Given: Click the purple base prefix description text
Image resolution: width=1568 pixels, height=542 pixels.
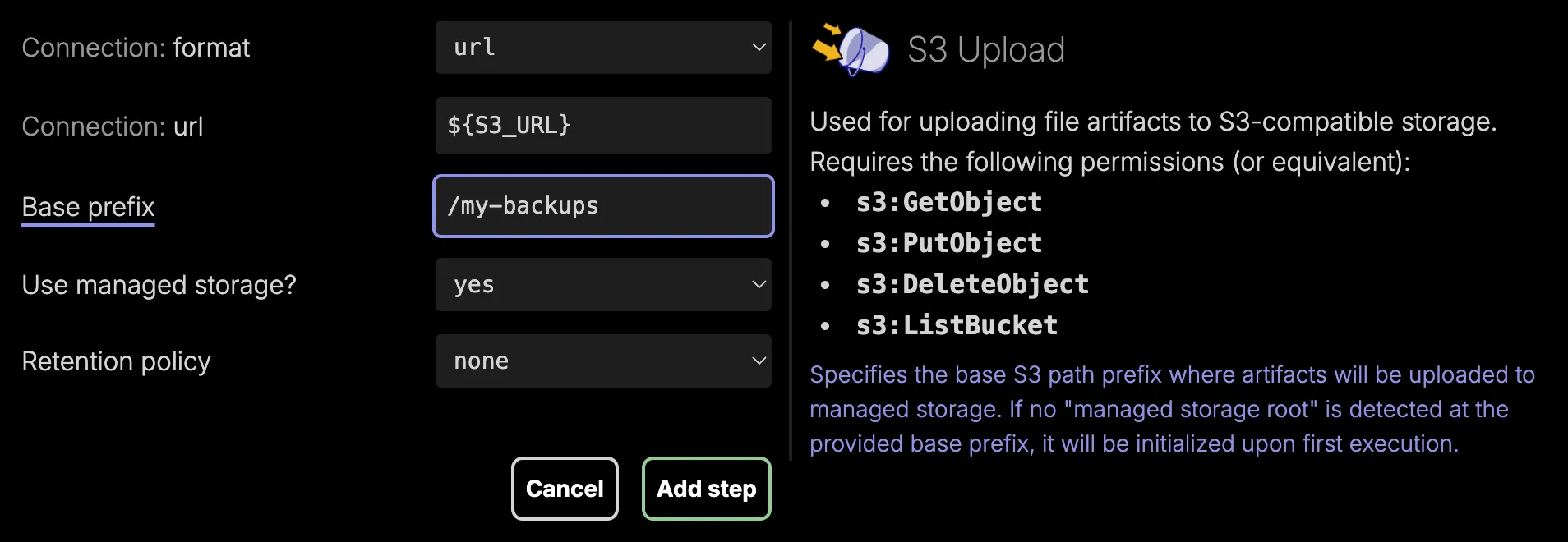Looking at the screenshot, I should click(x=1151, y=409).
